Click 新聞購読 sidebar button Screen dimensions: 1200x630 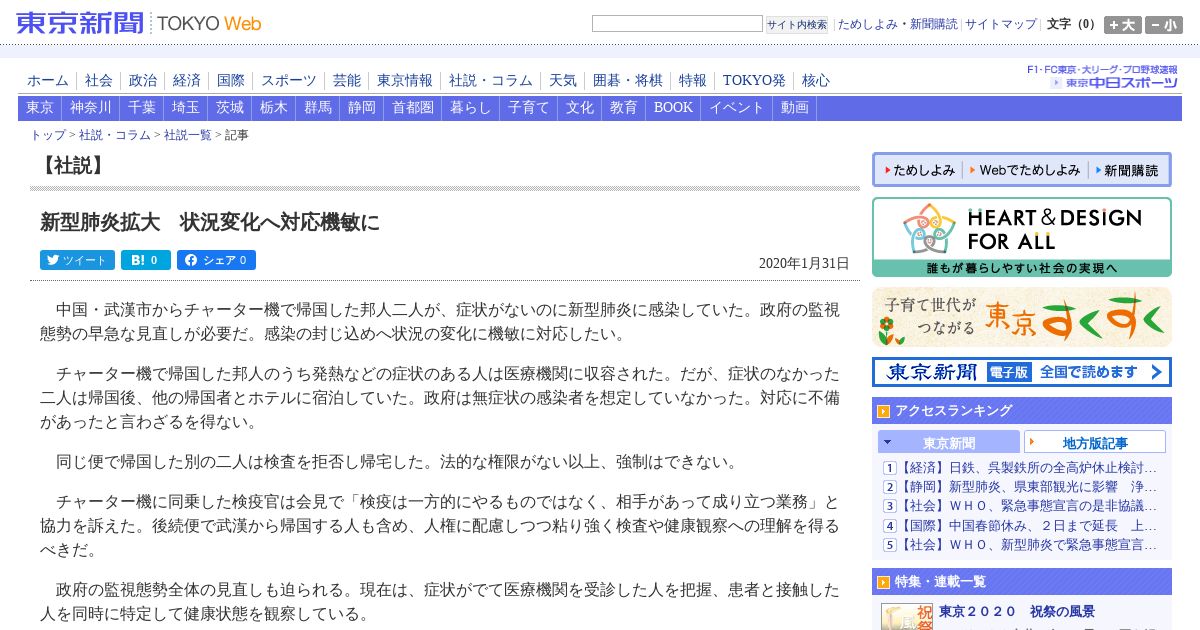click(x=1126, y=170)
